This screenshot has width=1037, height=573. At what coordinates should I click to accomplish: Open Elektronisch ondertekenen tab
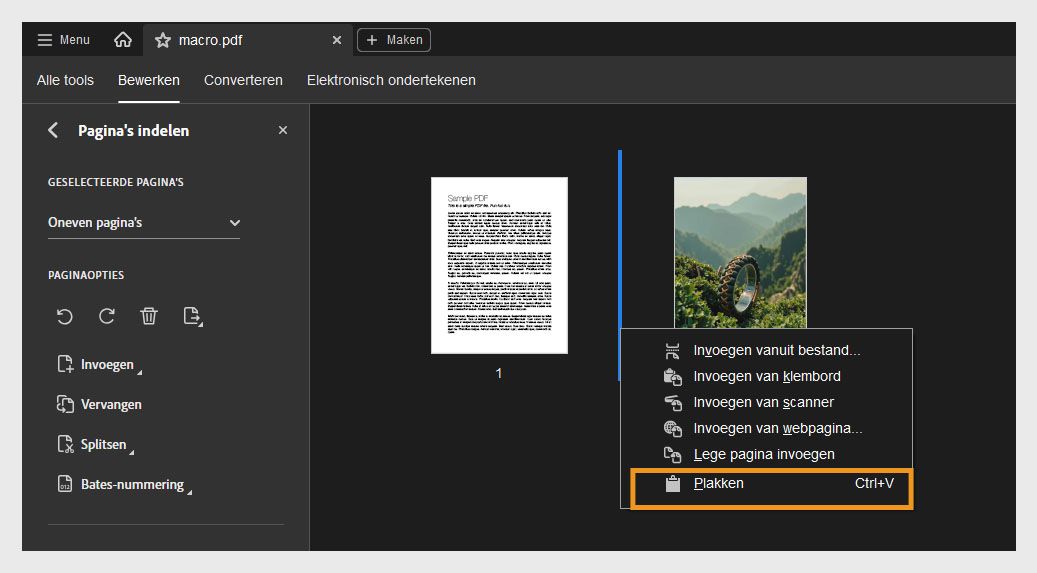pyautogui.click(x=391, y=80)
